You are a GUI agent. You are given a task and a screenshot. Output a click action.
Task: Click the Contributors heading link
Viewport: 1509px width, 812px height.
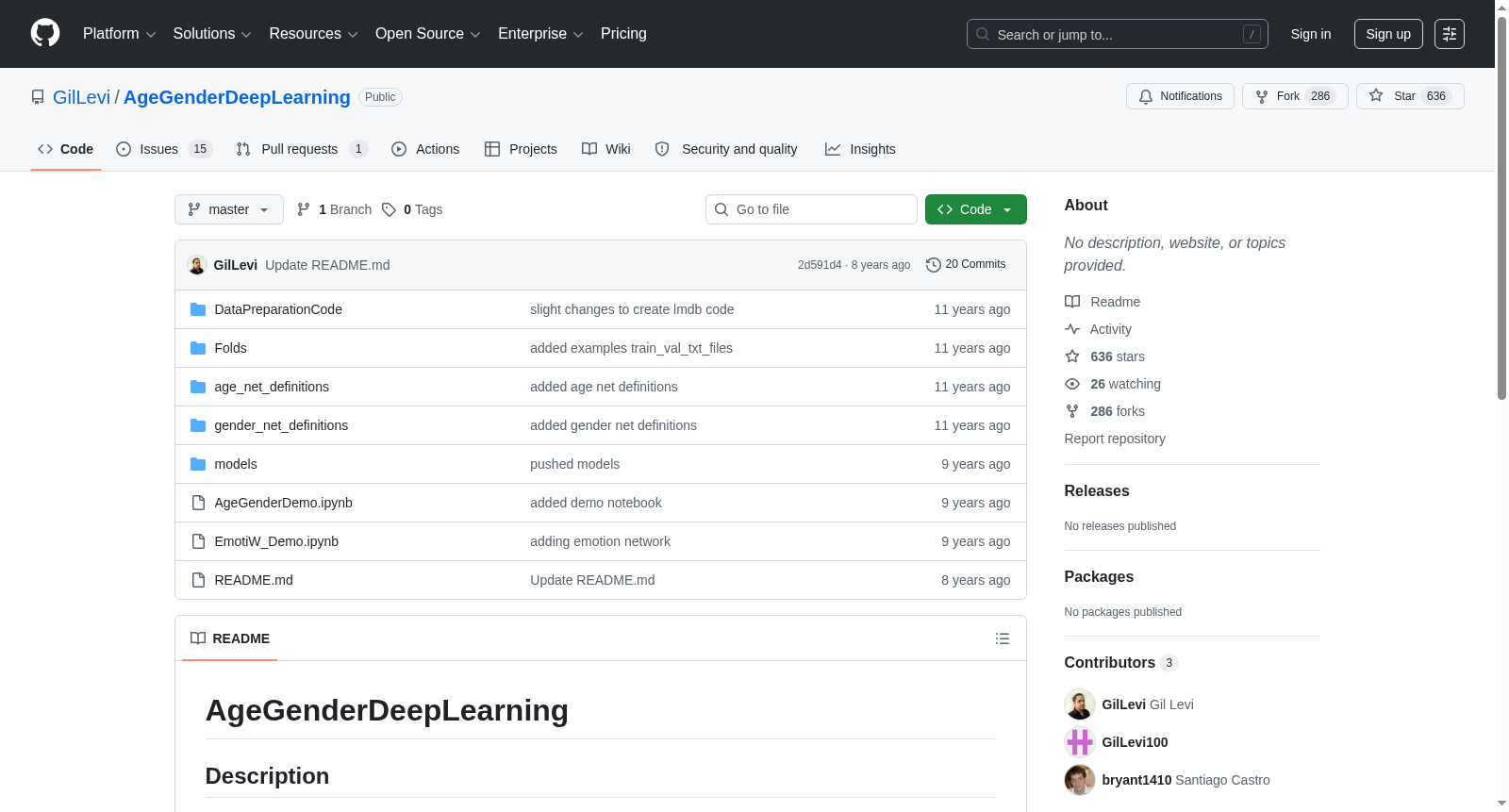(x=1121, y=663)
